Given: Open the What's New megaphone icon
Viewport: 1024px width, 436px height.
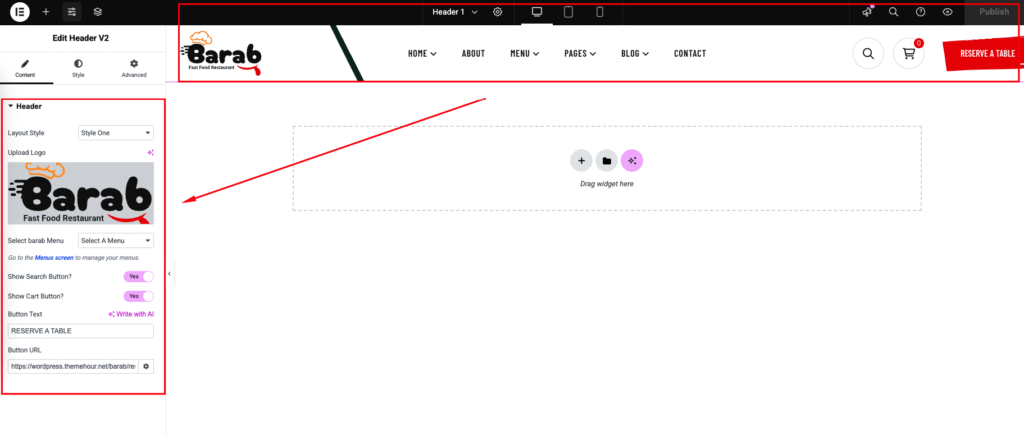Looking at the screenshot, I should pos(867,12).
